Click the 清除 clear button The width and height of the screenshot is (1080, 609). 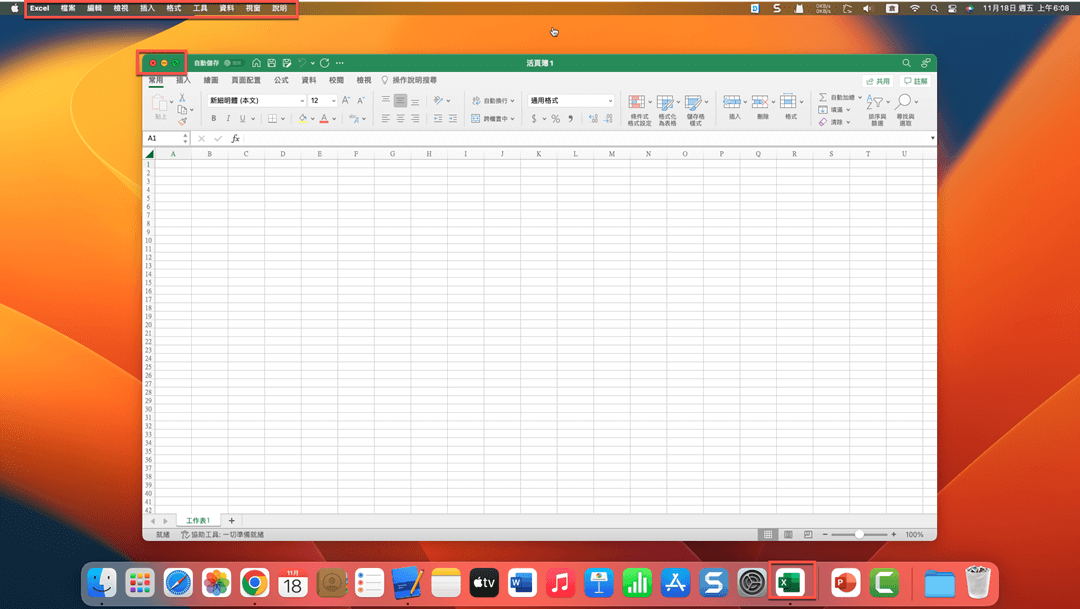pyautogui.click(x=830, y=122)
